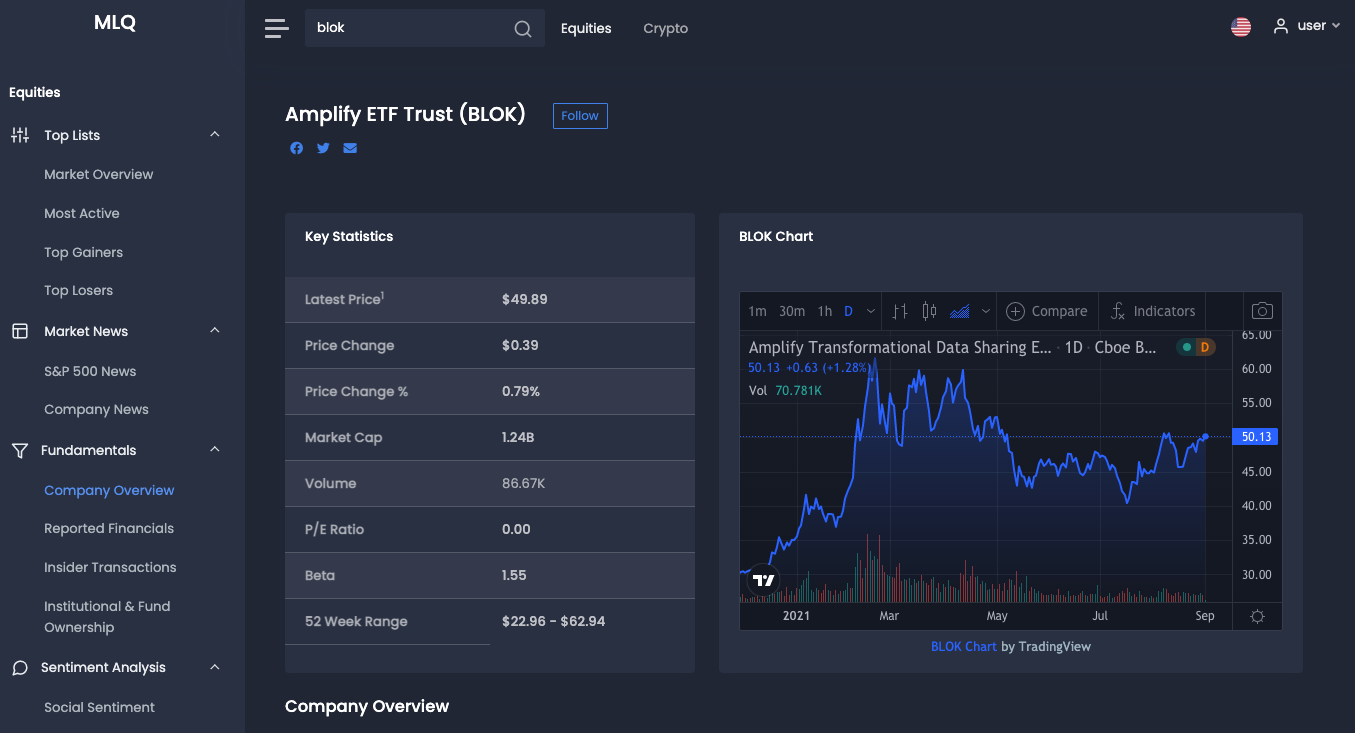Open Institutional & Fund Ownership
1355x733 pixels.
tap(107, 617)
